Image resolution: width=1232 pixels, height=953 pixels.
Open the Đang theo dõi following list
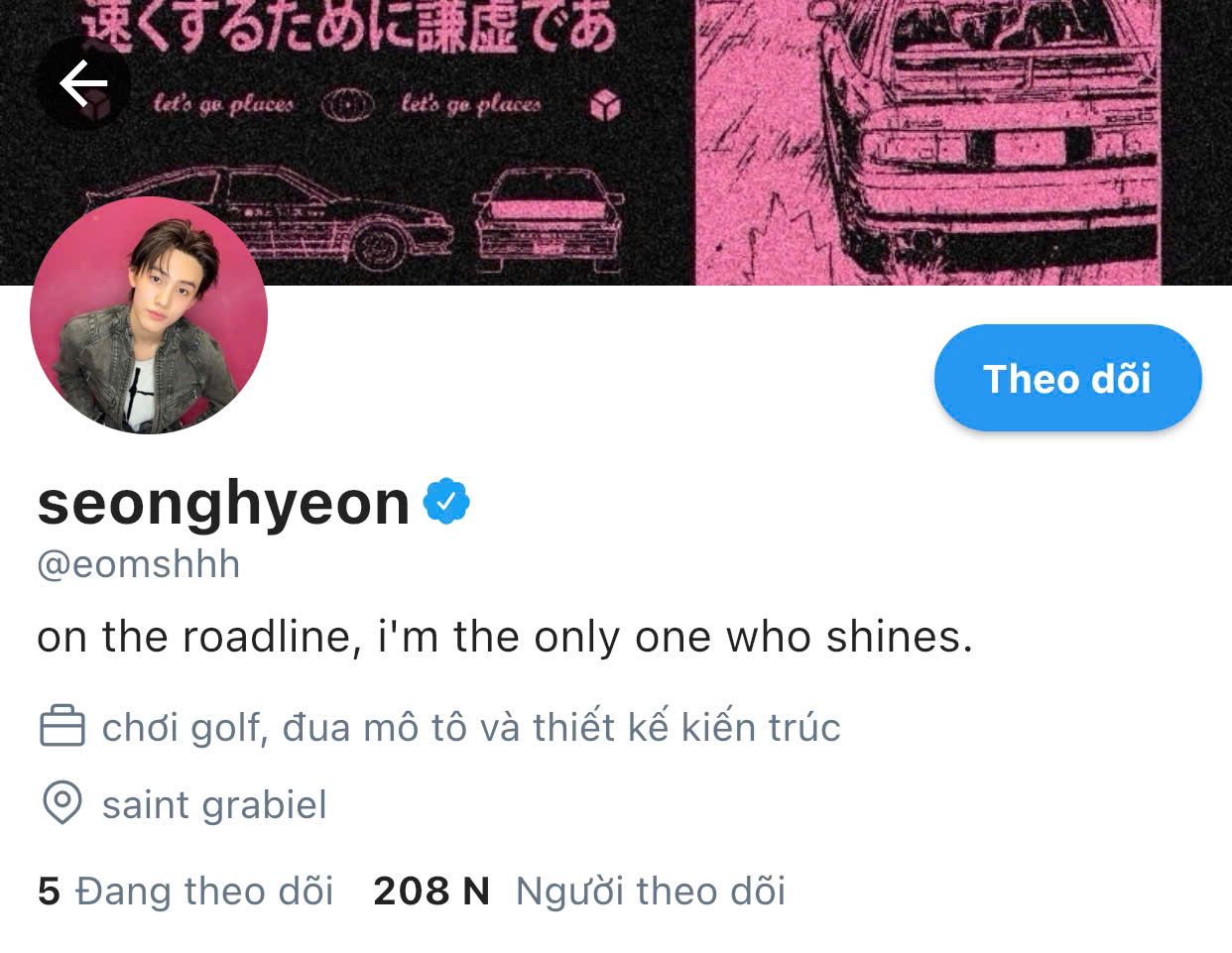click(204, 891)
